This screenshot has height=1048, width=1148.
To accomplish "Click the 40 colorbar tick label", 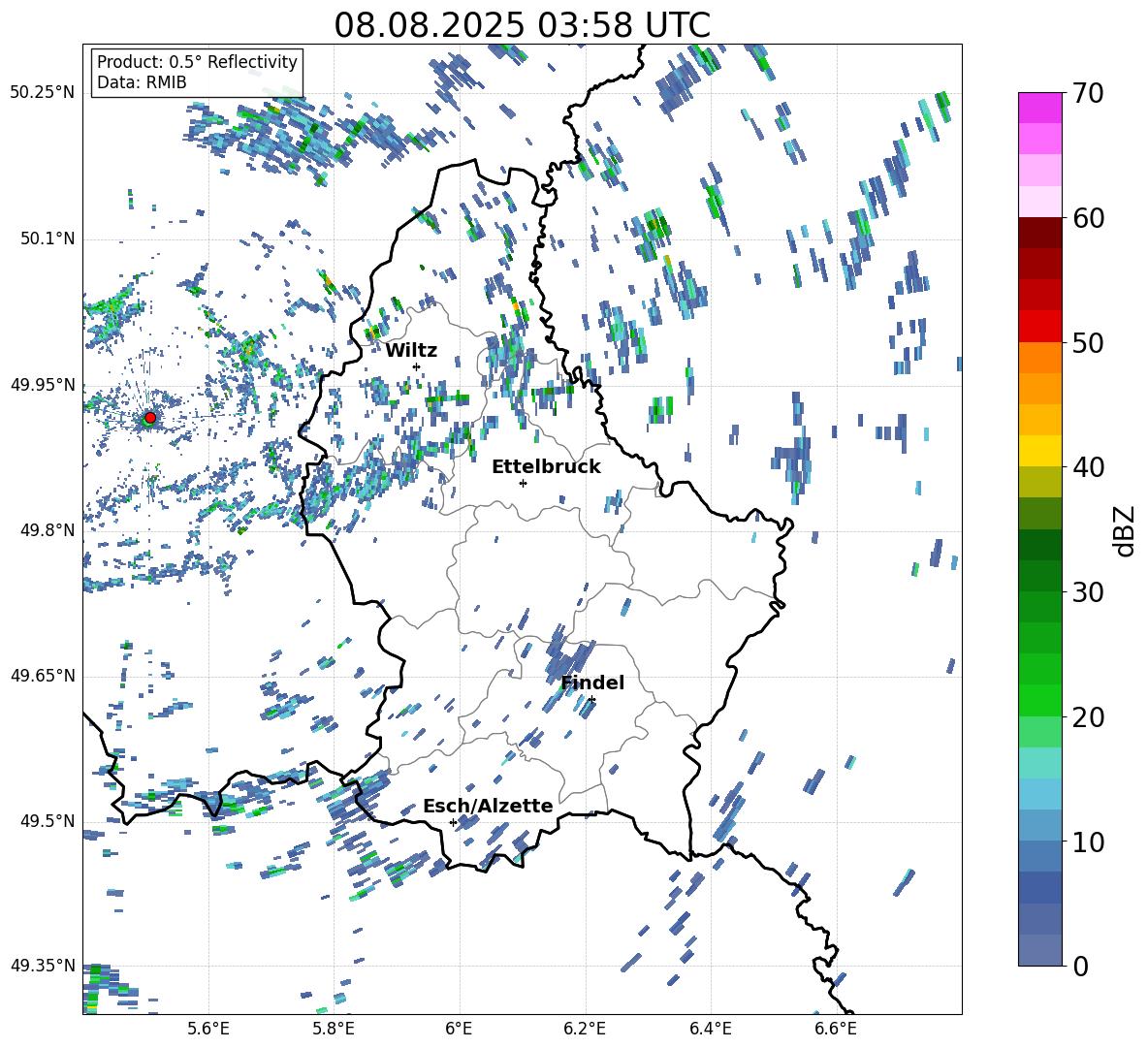I will pos(1088,467).
